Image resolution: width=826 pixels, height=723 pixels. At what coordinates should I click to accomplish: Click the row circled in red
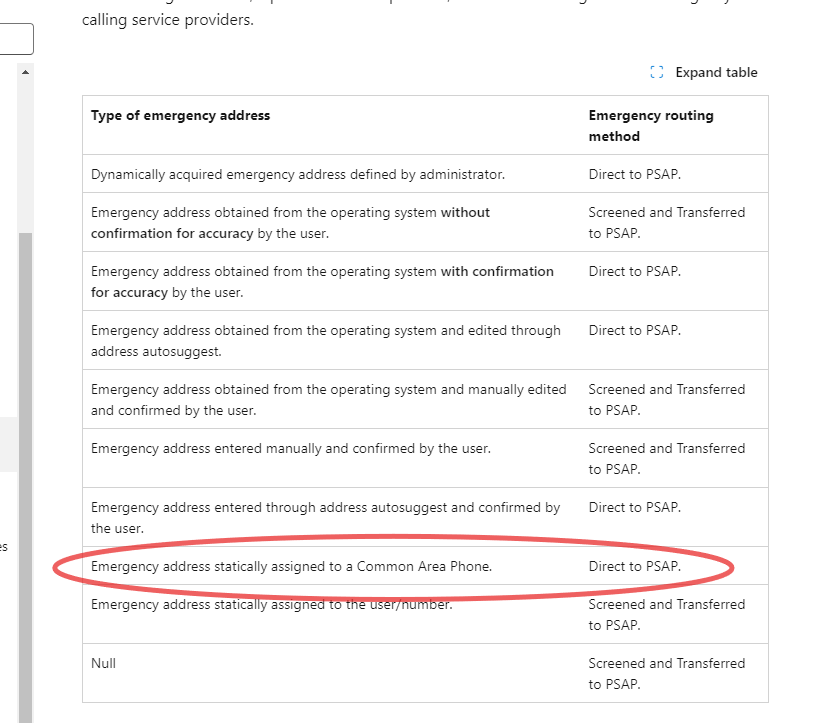click(291, 566)
